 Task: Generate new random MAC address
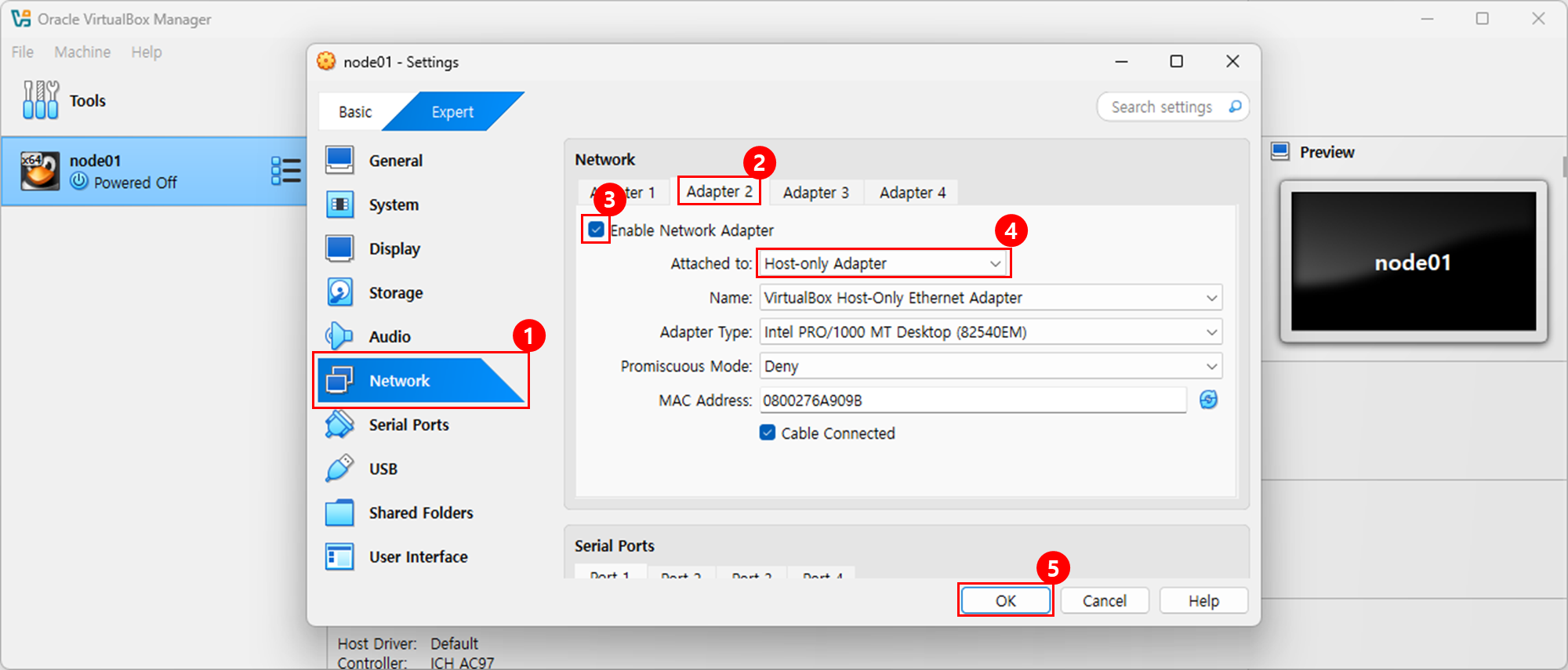tap(1209, 400)
